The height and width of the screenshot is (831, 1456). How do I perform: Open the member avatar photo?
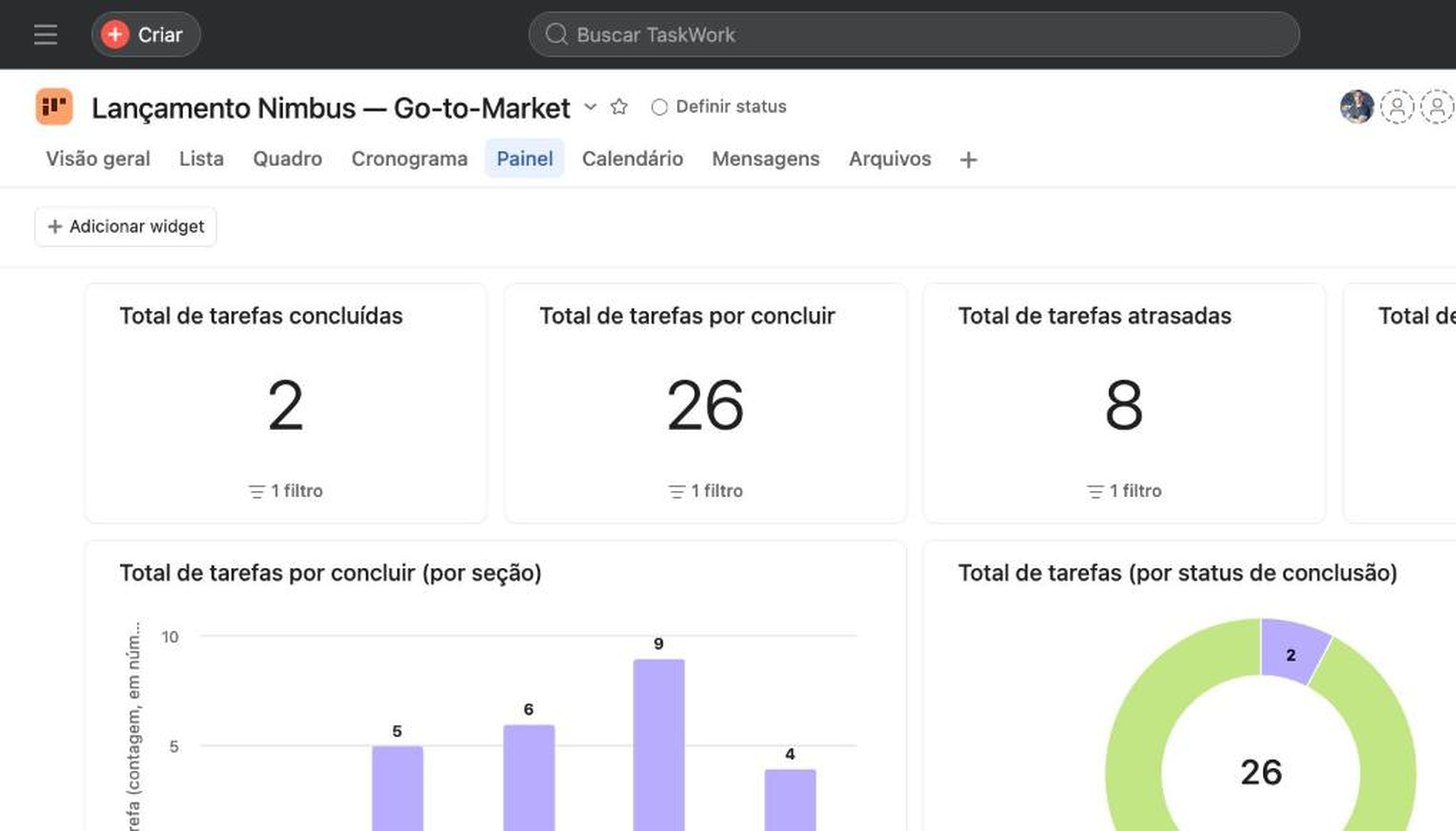[x=1357, y=106]
